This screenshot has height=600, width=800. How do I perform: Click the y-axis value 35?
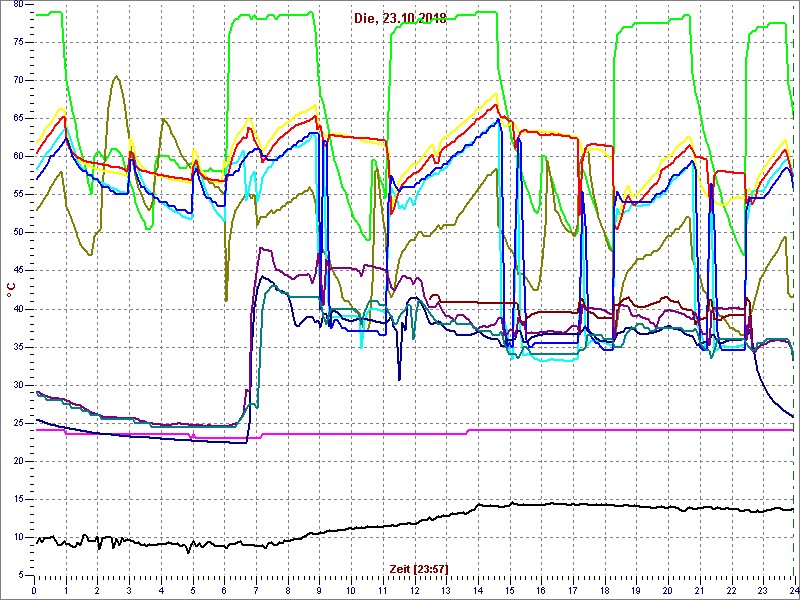click(18, 347)
